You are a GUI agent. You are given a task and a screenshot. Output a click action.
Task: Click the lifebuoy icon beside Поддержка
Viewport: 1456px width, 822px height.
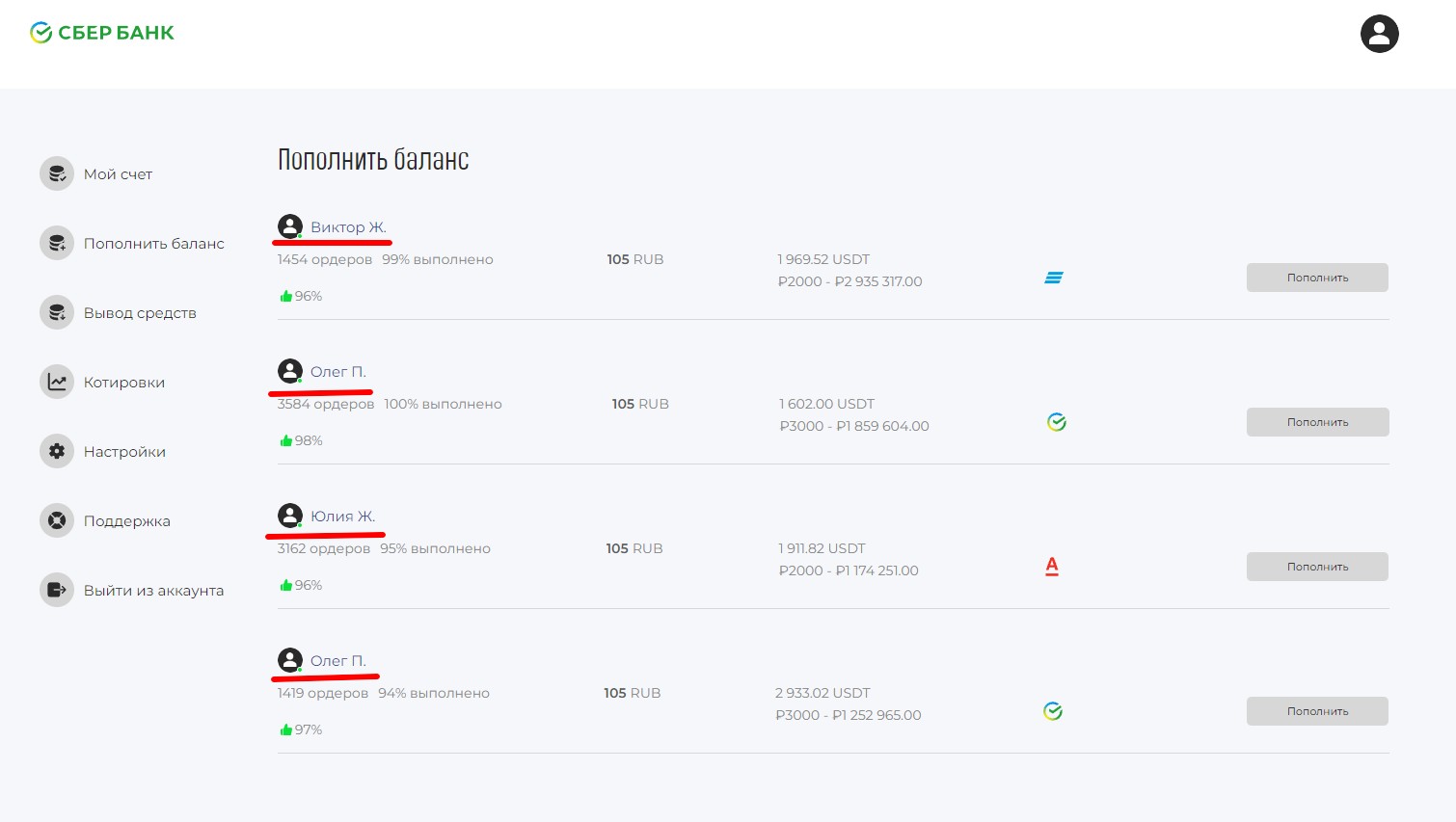pyautogui.click(x=57, y=521)
